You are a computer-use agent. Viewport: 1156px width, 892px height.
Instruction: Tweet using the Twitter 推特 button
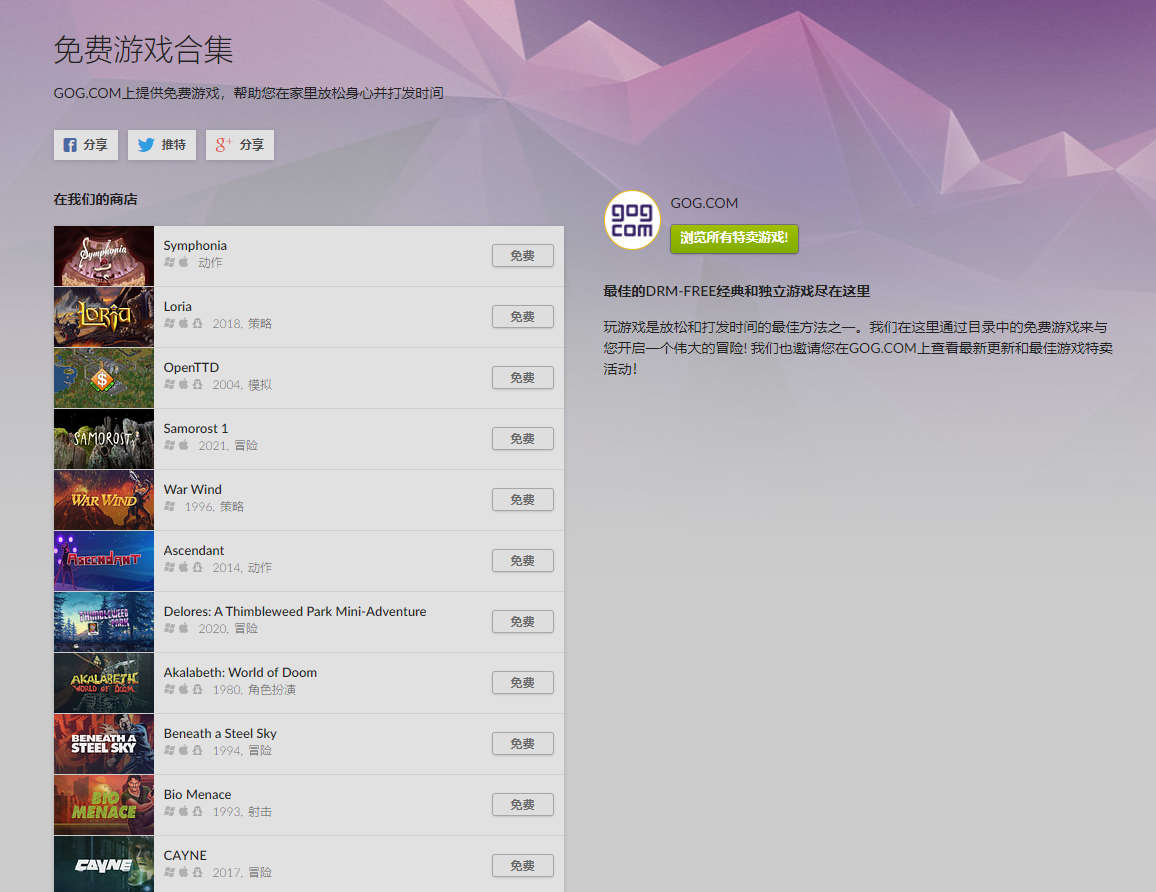[162, 145]
